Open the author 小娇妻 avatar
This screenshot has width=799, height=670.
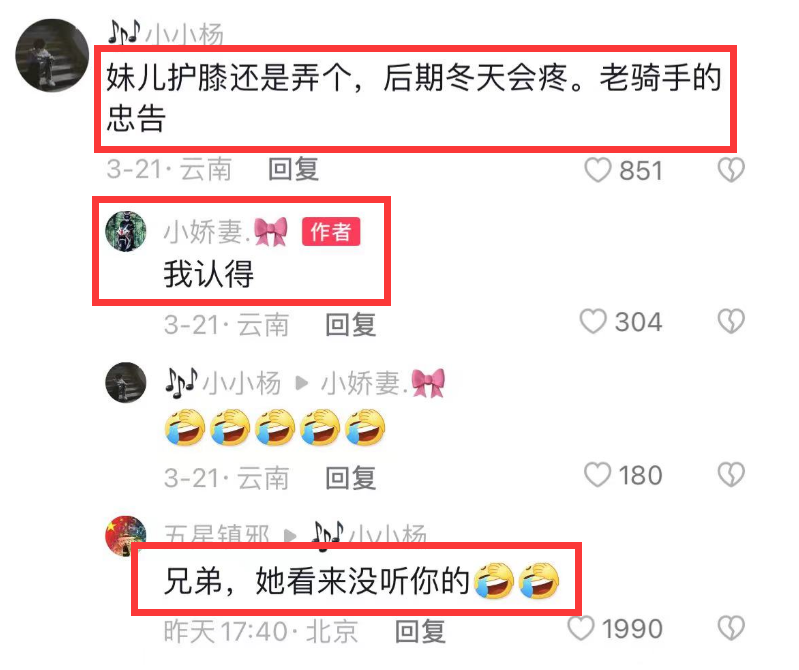(126, 231)
